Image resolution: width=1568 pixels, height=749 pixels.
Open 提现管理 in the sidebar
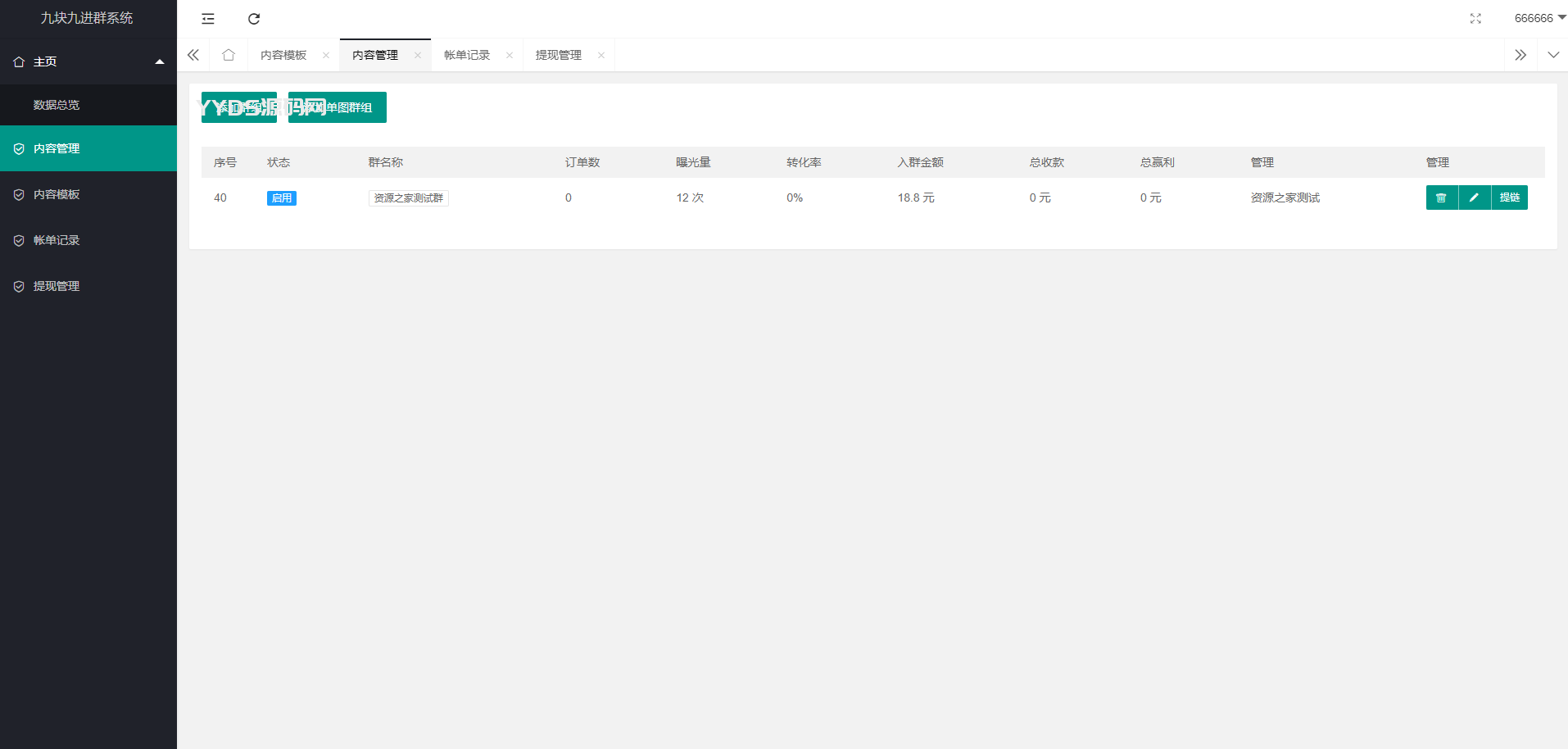coord(57,286)
